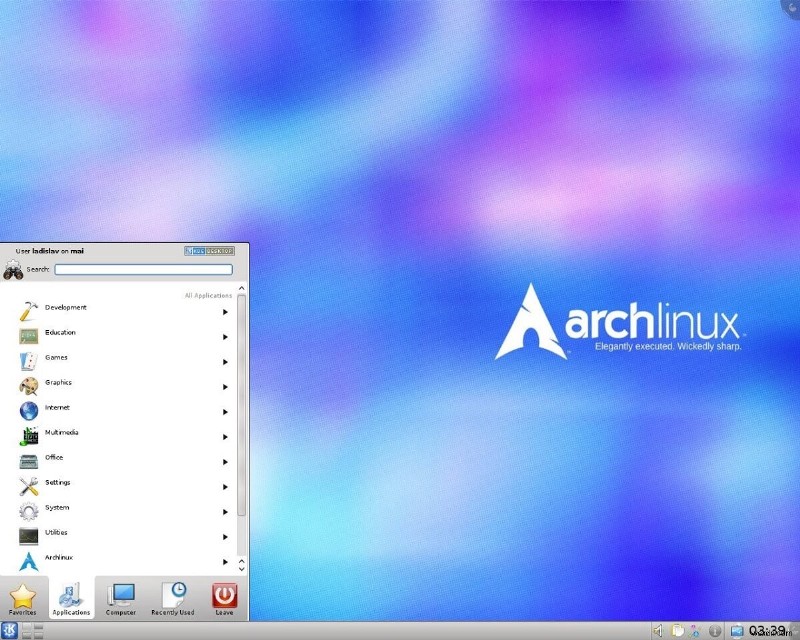Click inside the Search field
Screen dimensions: 800x640
coord(143,269)
